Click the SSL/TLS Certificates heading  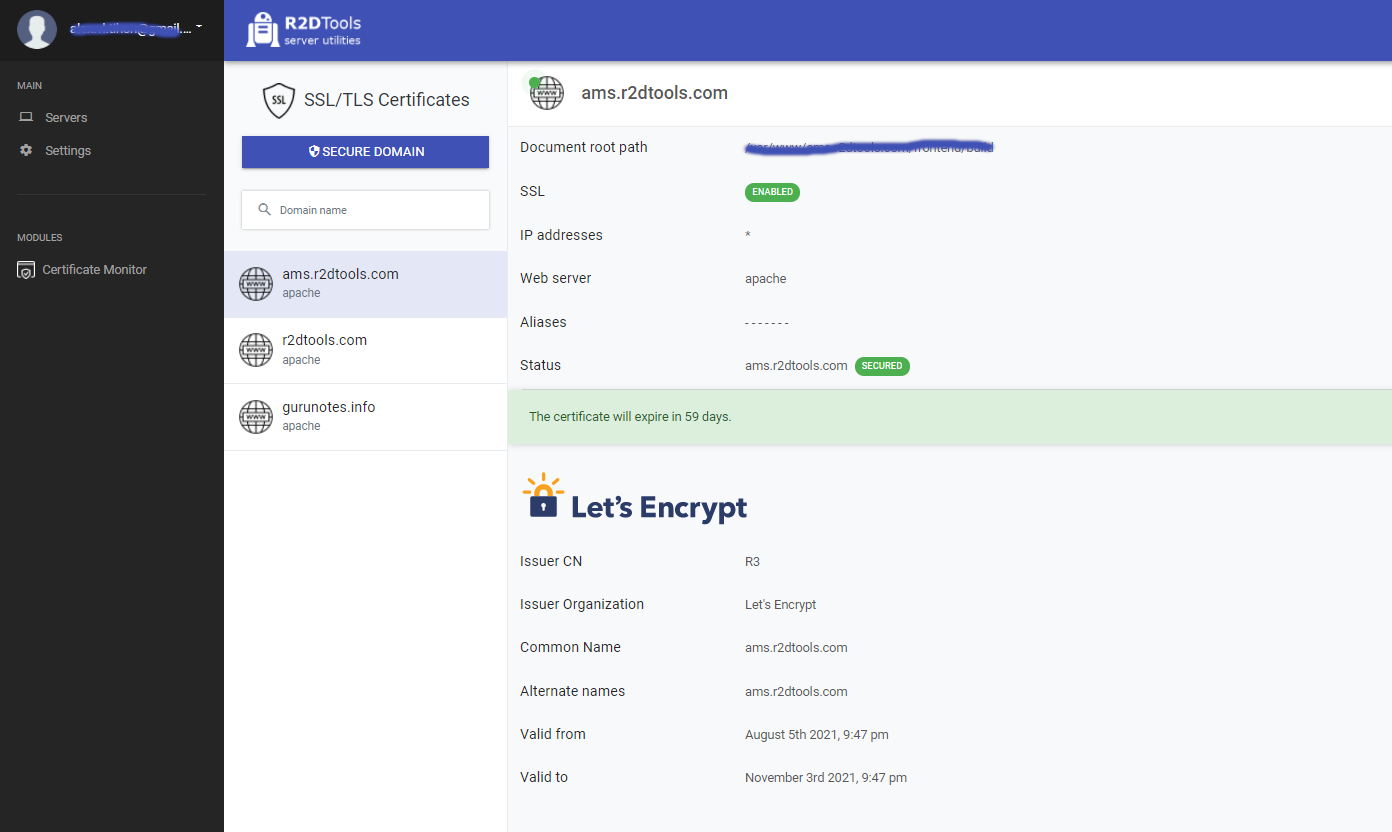[387, 100]
